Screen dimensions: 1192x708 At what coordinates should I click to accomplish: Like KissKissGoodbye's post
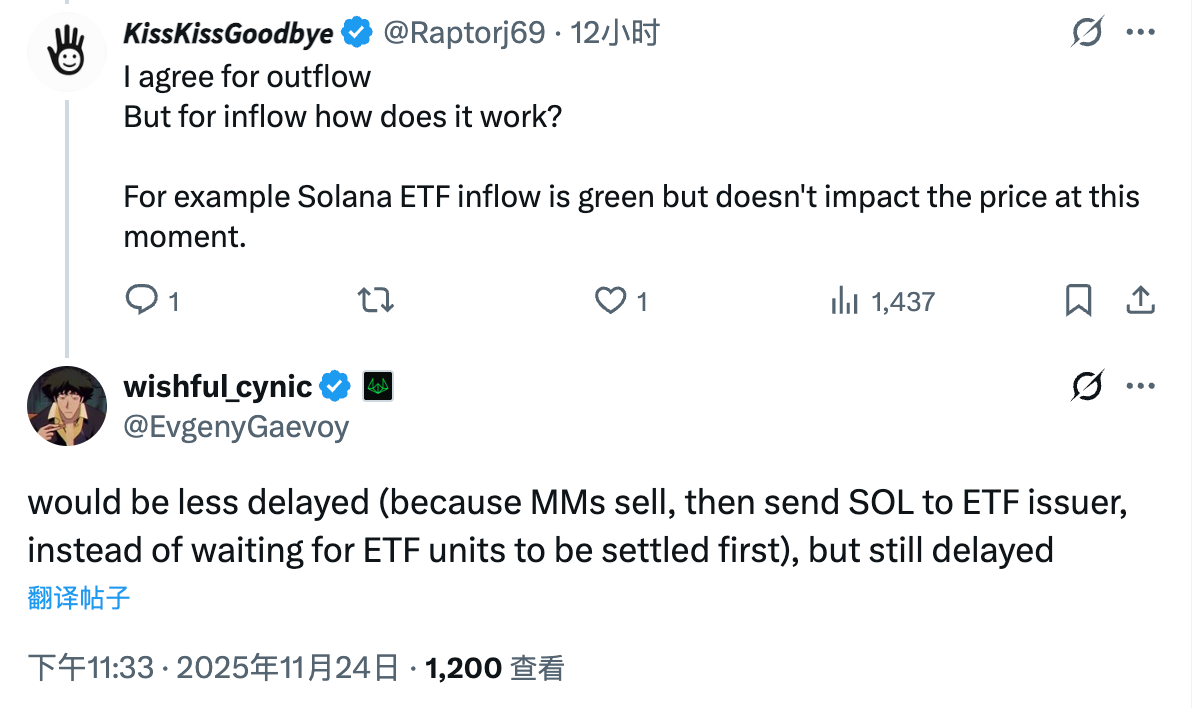click(609, 300)
